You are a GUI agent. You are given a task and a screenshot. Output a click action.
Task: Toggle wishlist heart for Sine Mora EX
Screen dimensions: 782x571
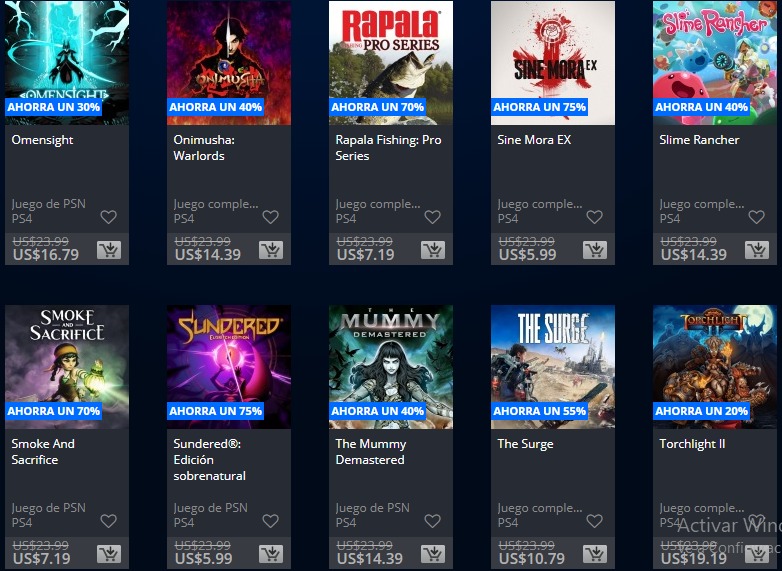(x=594, y=217)
